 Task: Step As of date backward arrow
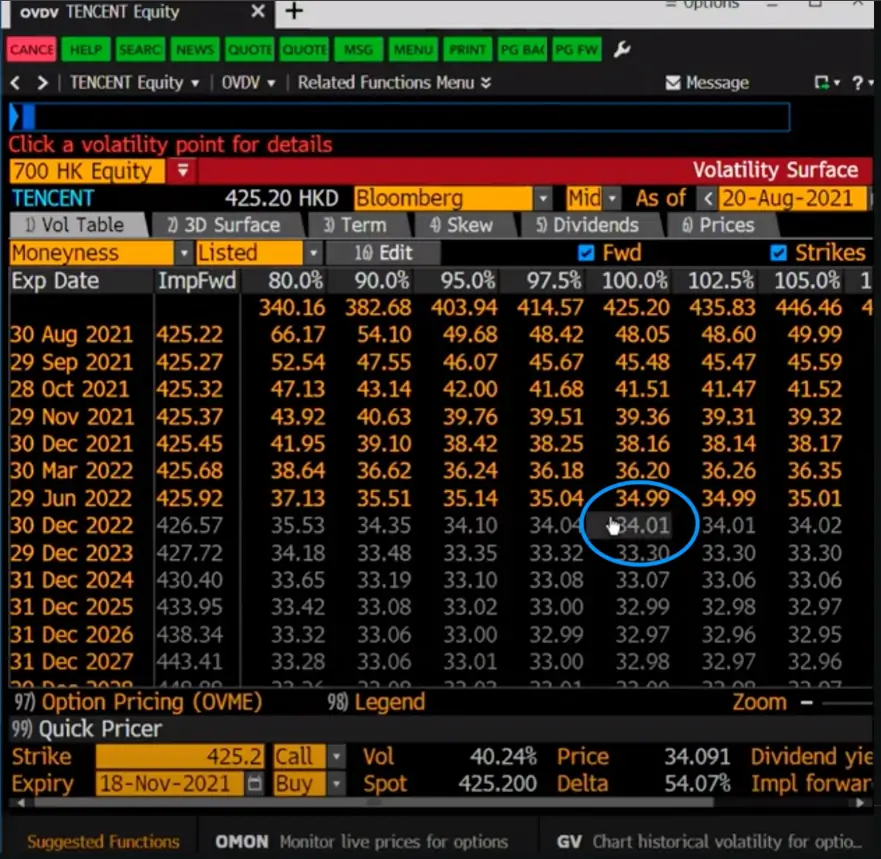[708, 198]
